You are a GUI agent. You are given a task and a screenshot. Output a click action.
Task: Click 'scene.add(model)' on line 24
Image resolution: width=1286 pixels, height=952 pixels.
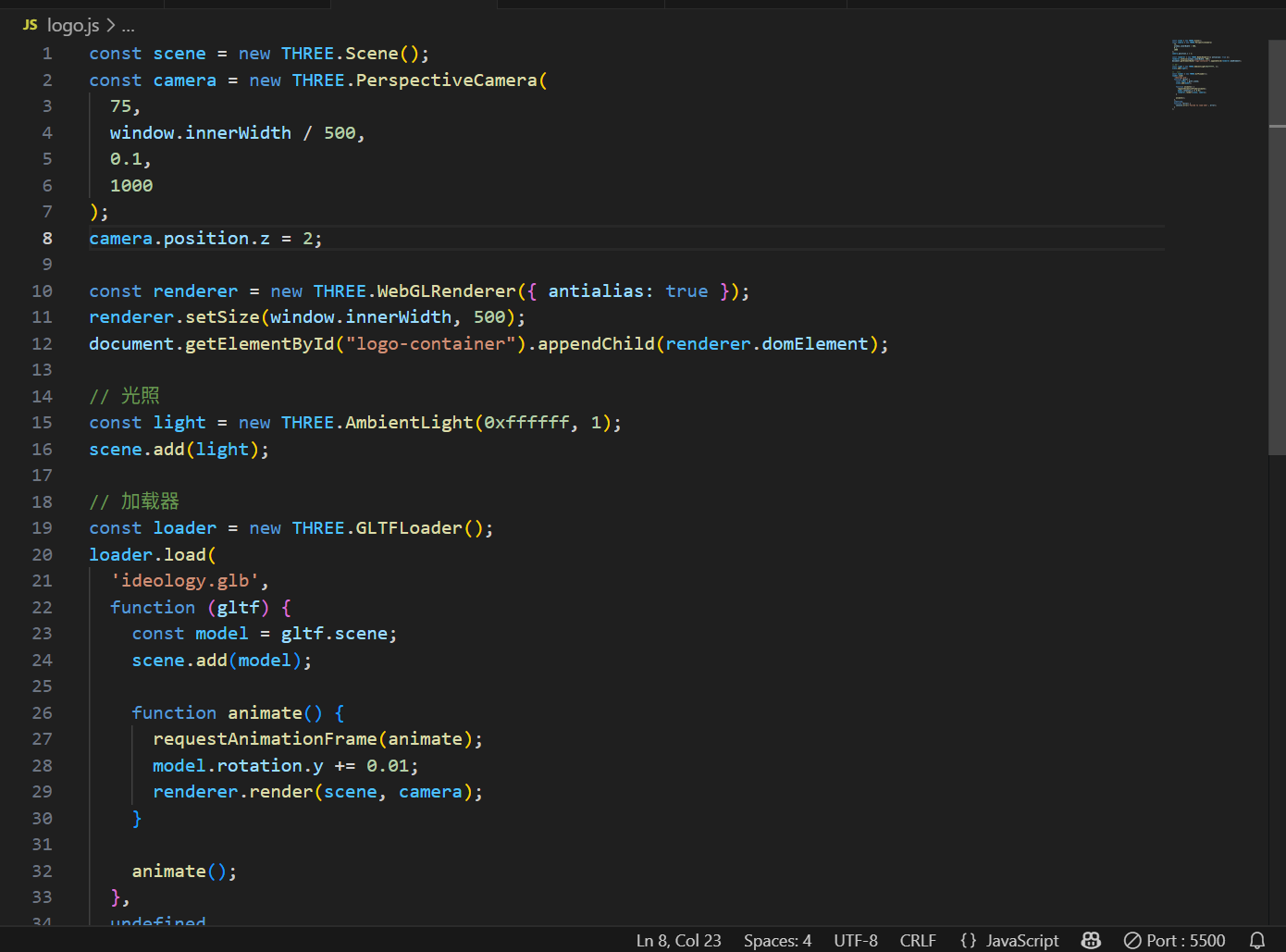(x=216, y=661)
